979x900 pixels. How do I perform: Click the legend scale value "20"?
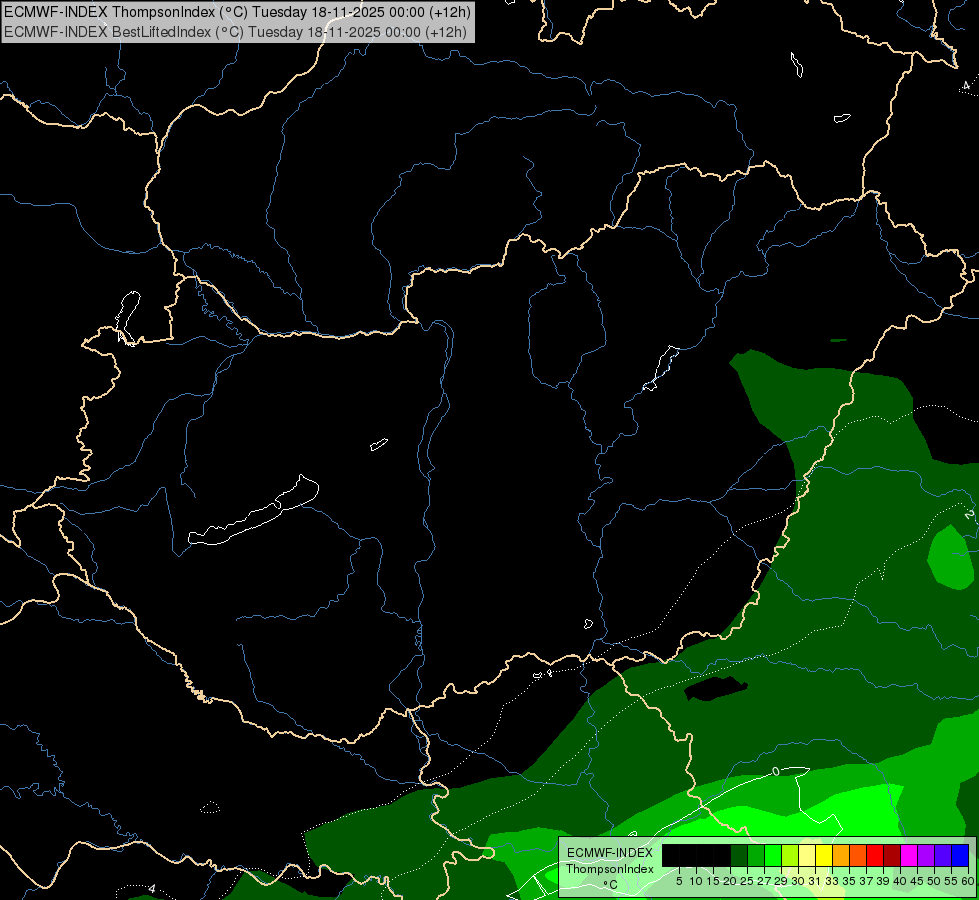pyautogui.click(x=730, y=881)
